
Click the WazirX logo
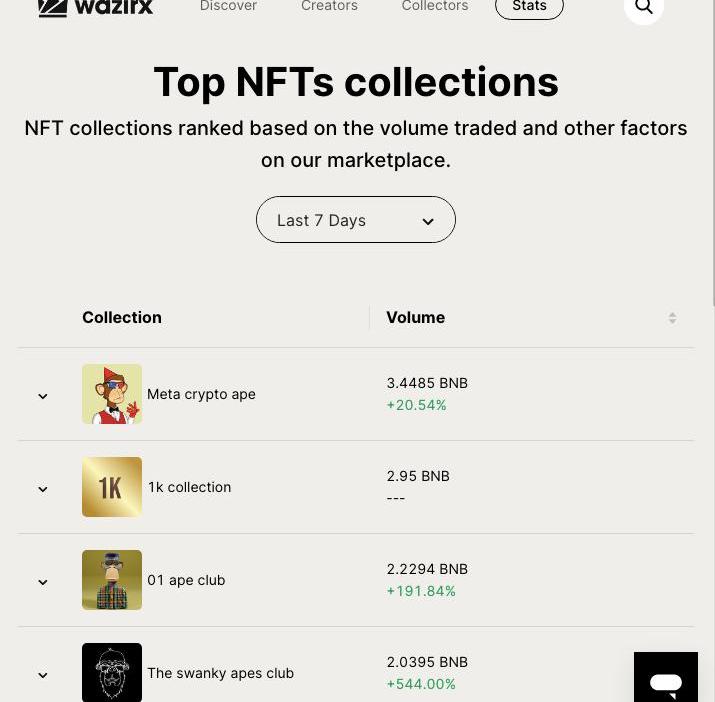[95, 7]
